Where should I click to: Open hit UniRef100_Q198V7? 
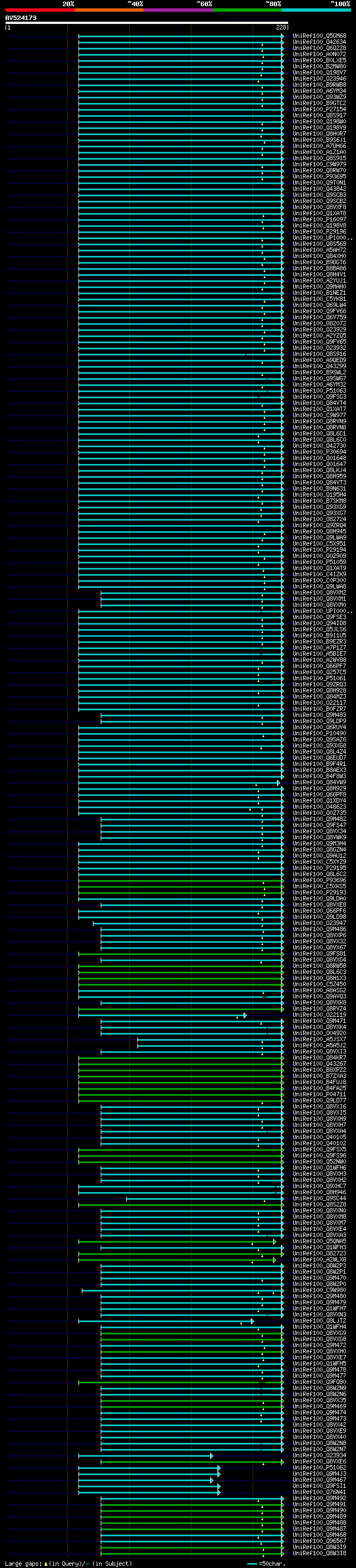[x=319, y=72]
